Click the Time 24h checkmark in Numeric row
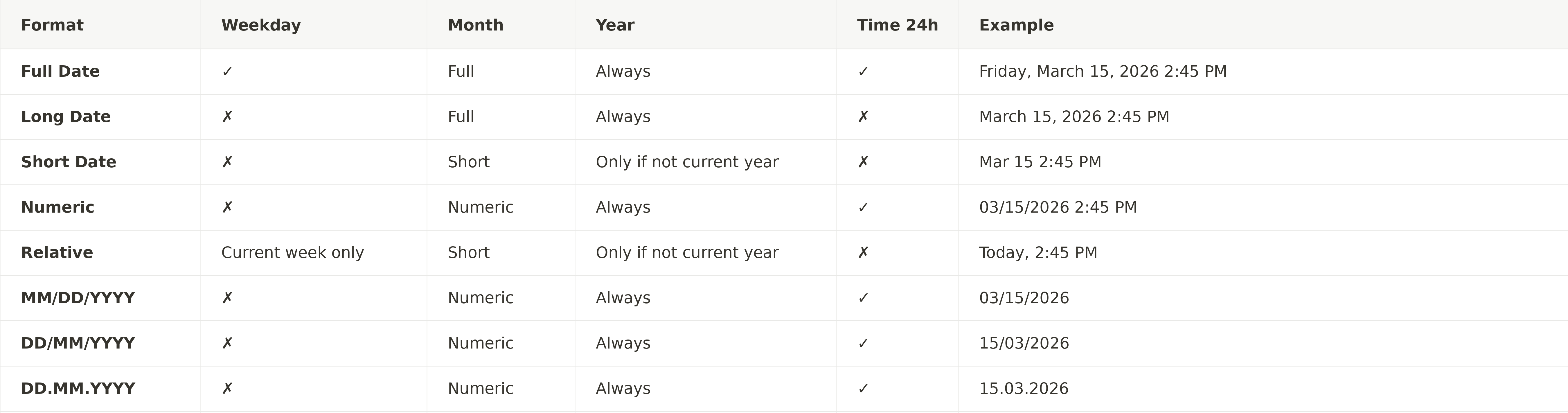 pyautogui.click(x=863, y=207)
